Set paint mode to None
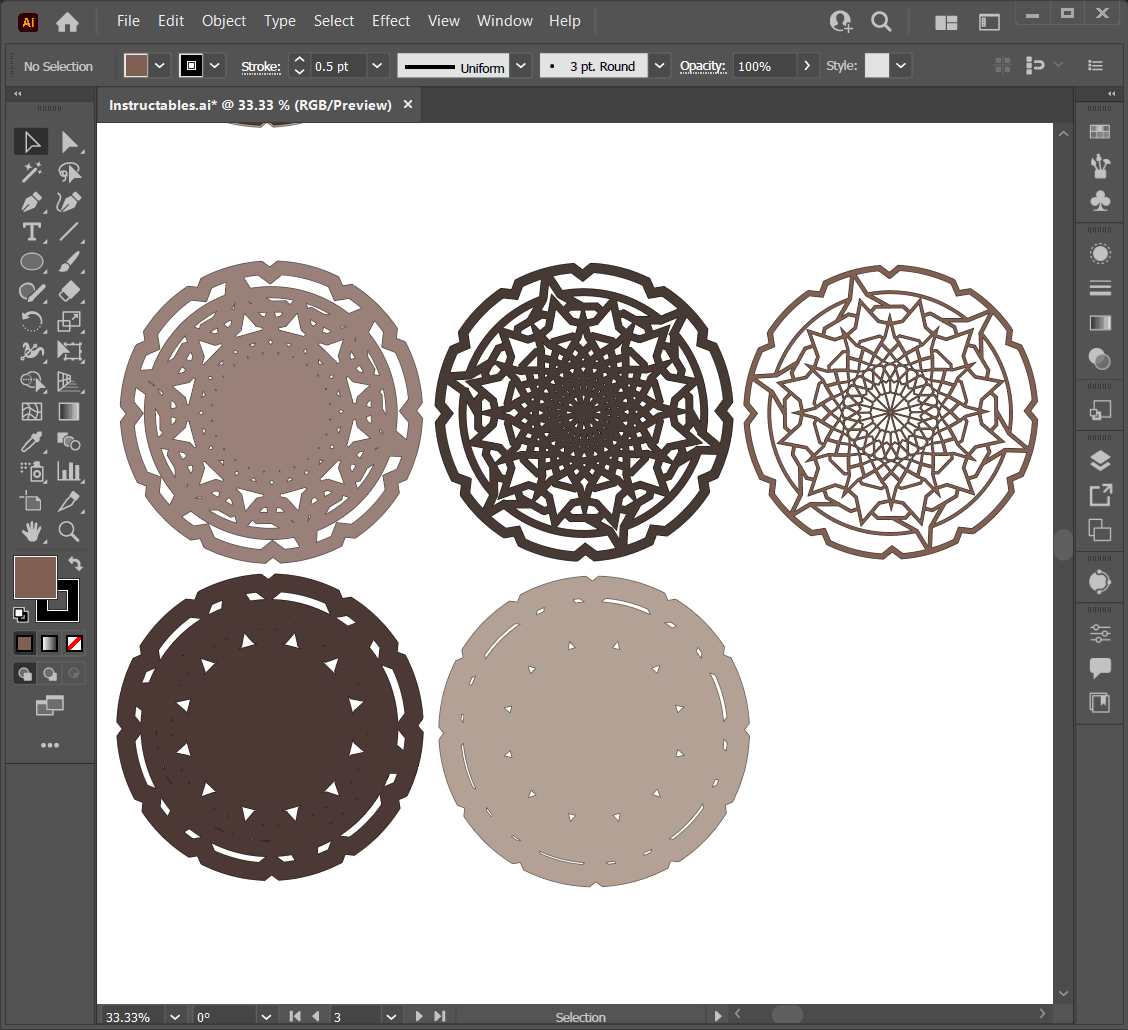This screenshot has width=1128, height=1030. click(74, 643)
